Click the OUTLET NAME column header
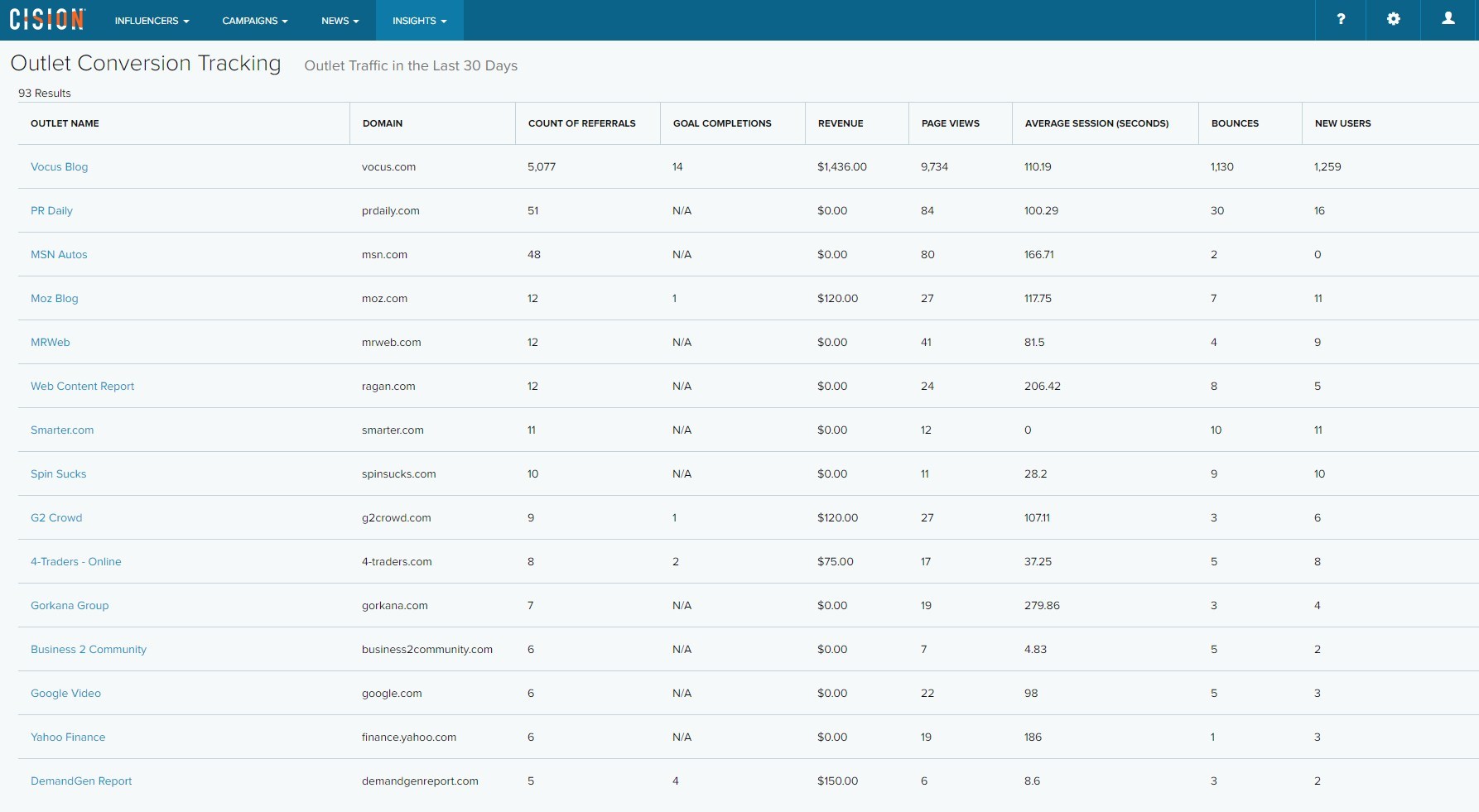 pos(65,123)
